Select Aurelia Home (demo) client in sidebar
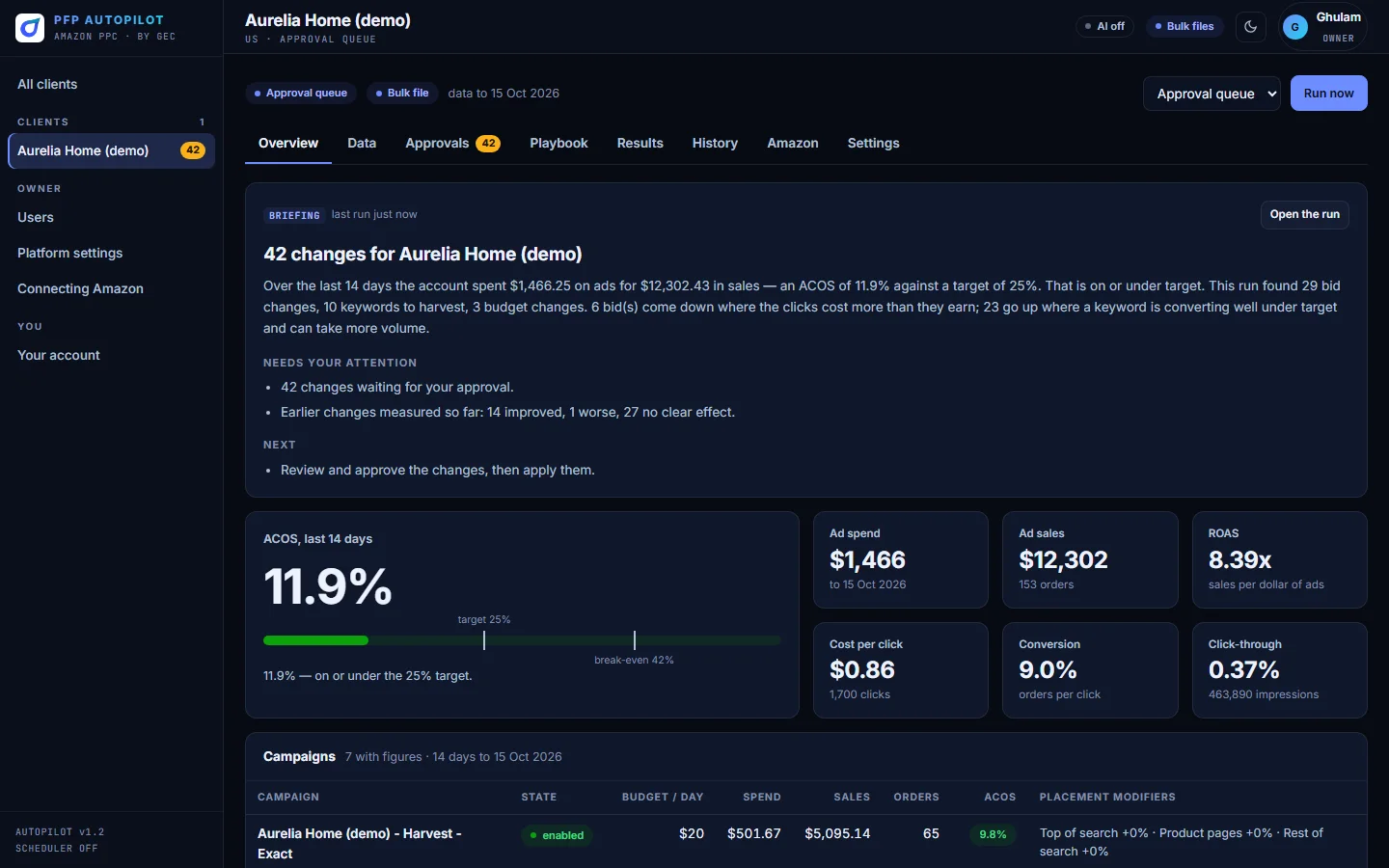This screenshot has width=1389, height=868. [111, 150]
